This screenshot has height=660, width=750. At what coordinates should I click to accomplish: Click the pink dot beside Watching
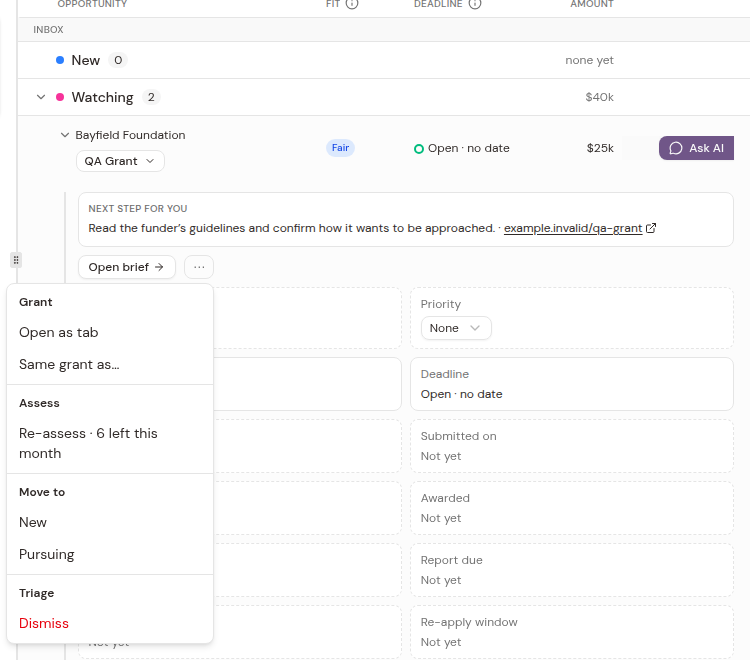pyautogui.click(x=60, y=97)
